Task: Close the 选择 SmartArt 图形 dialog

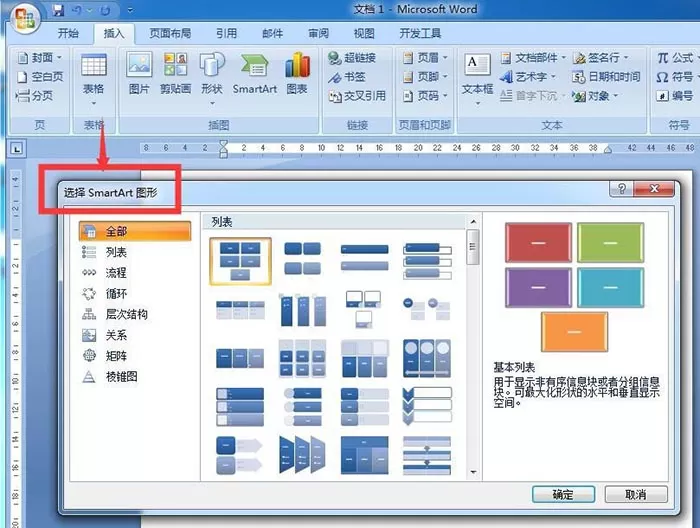Action: pos(654,189)
